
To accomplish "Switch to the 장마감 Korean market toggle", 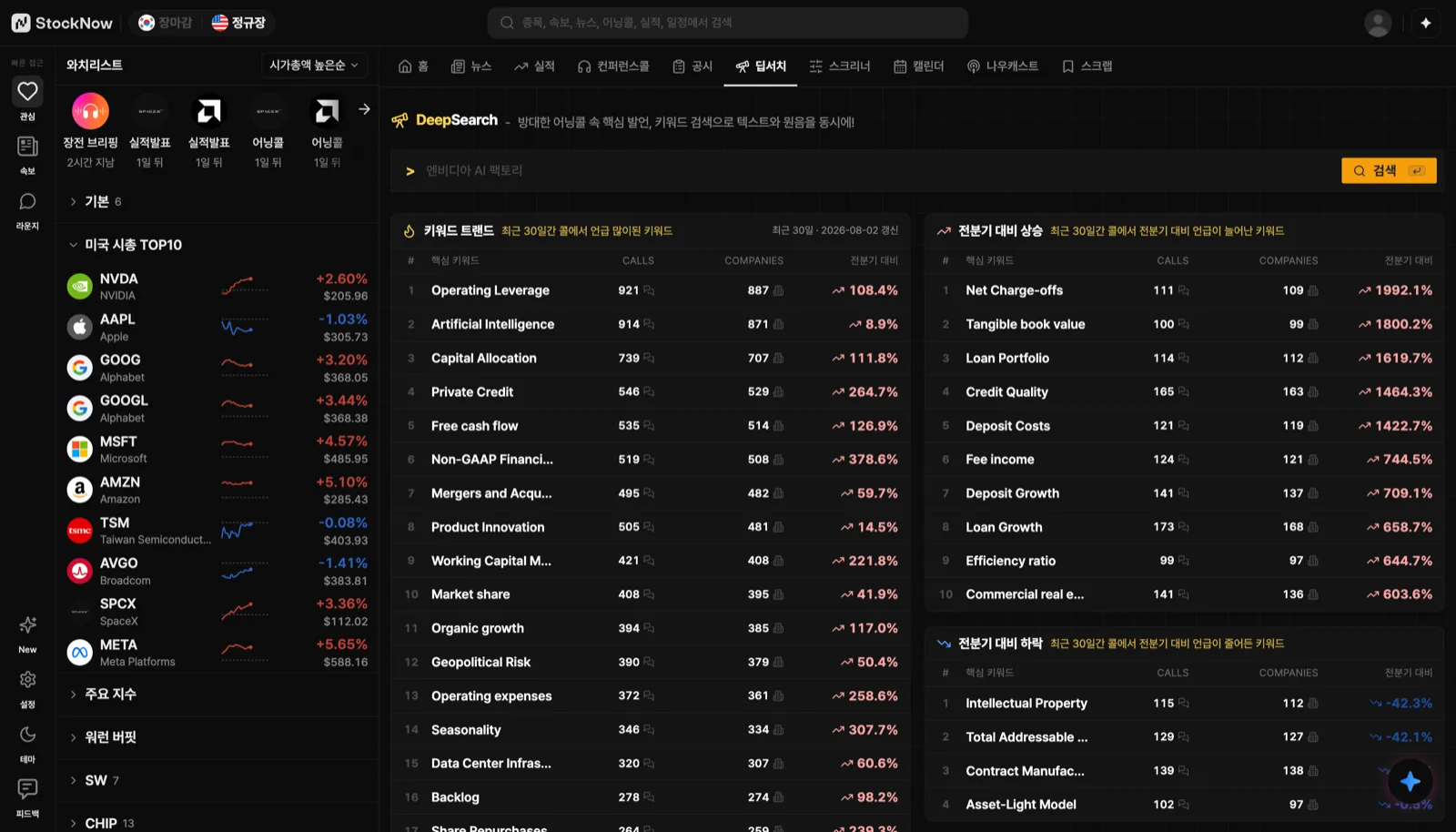I will coord(166,23).
